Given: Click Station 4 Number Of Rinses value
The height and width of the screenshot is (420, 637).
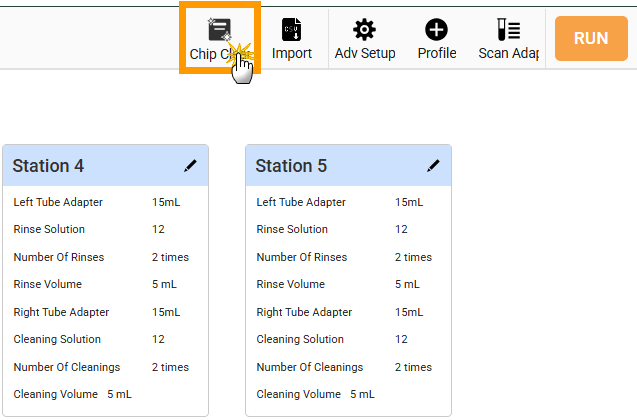Looking at the screenshot, I should pos(170,257).
